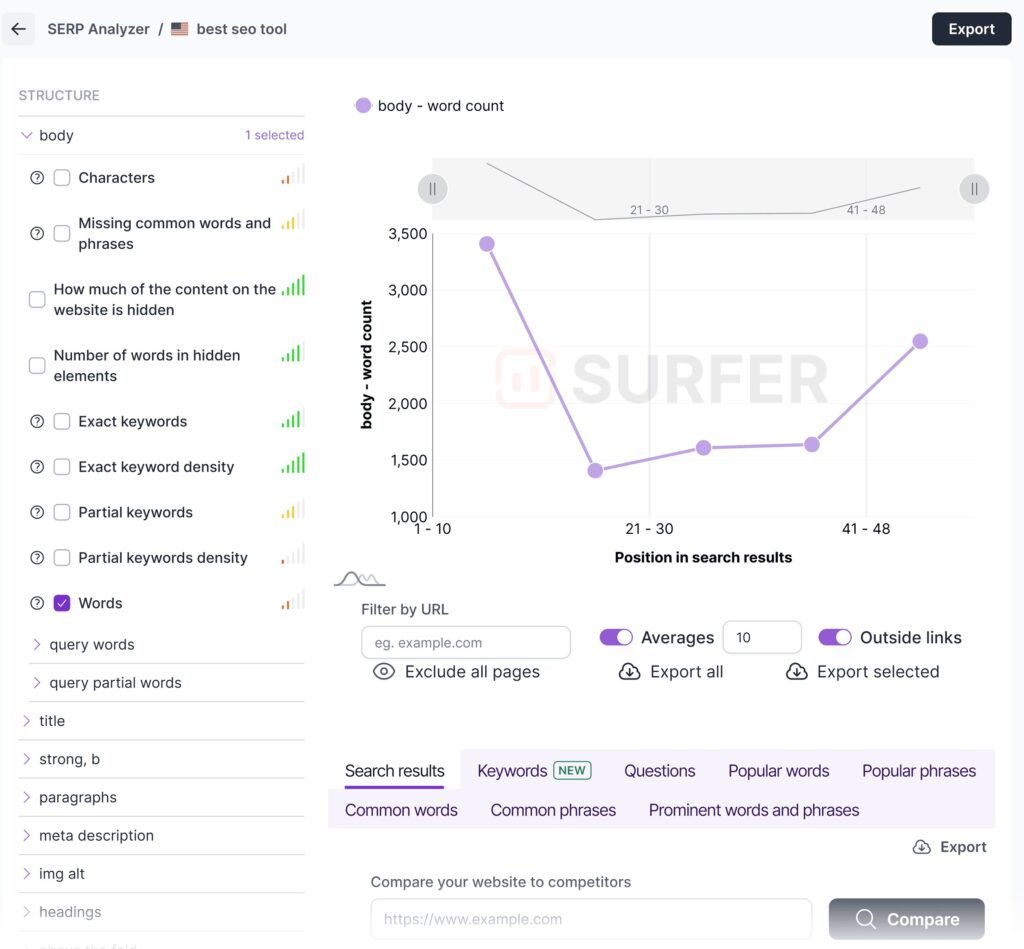The width and height of the screenshot is (1024, 949).
Task: Open the Common words tab
Action: point(401,810)
